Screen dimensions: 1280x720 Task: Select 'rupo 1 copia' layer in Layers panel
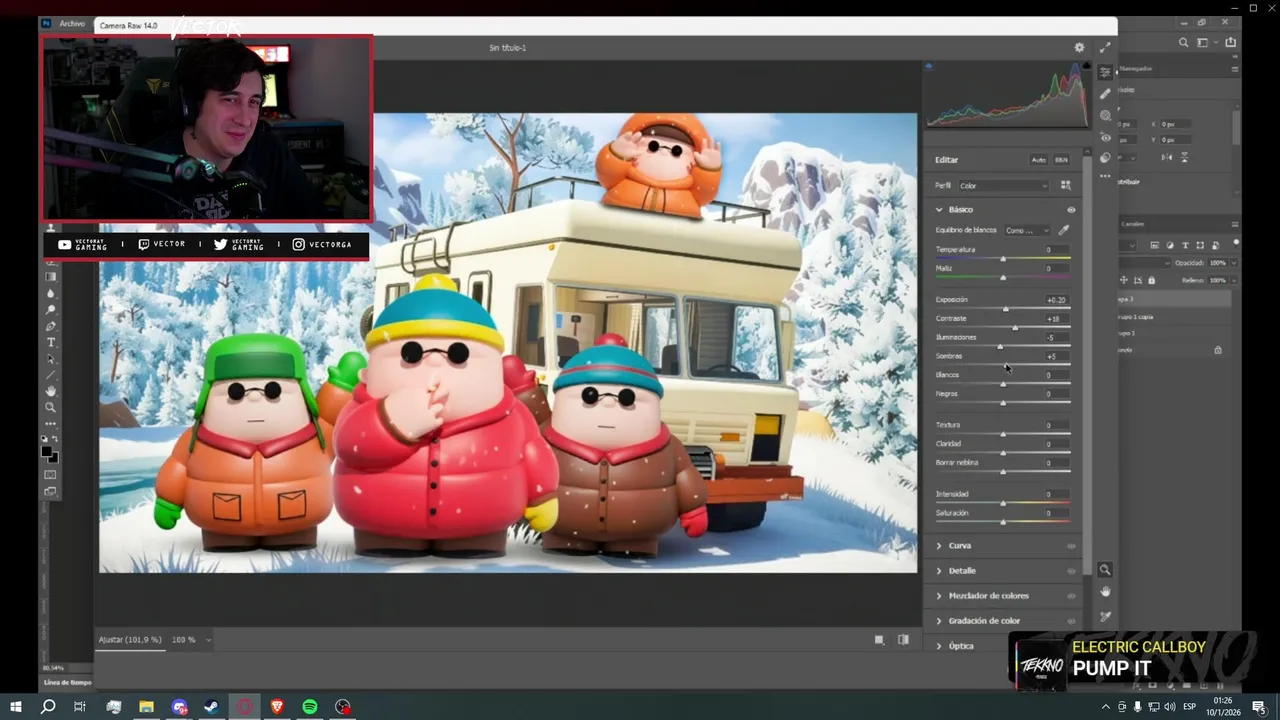pyautogui.click(x=1176, y=317)
